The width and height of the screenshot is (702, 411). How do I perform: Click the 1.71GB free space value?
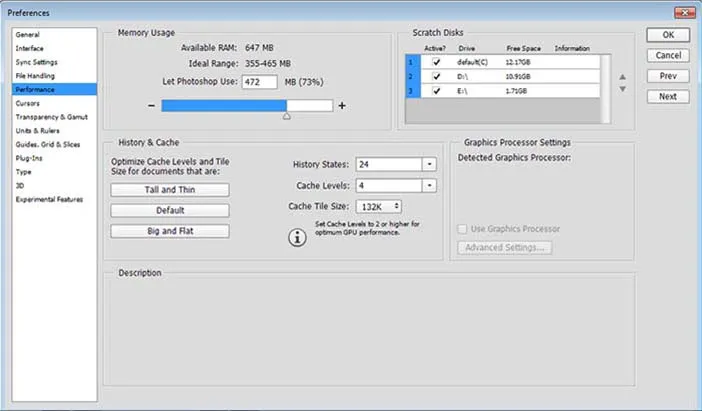tap(516, 91)
